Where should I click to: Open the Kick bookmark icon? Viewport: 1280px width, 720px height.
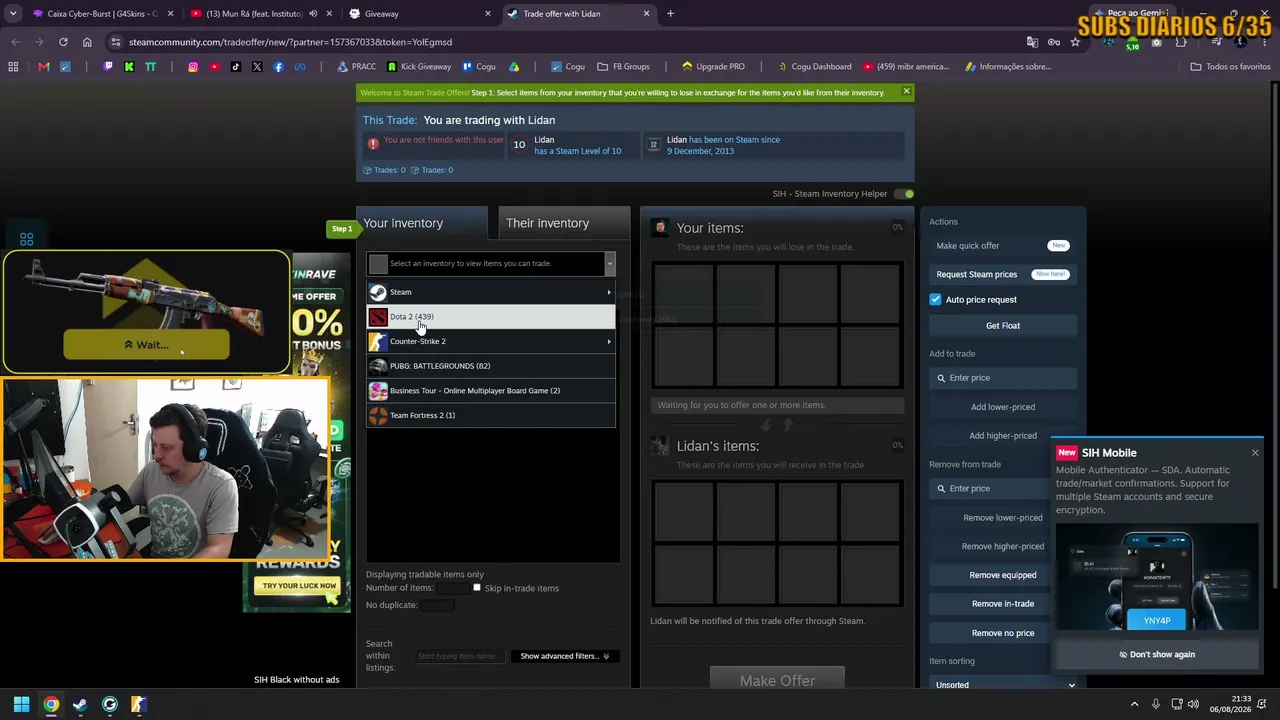129,67
